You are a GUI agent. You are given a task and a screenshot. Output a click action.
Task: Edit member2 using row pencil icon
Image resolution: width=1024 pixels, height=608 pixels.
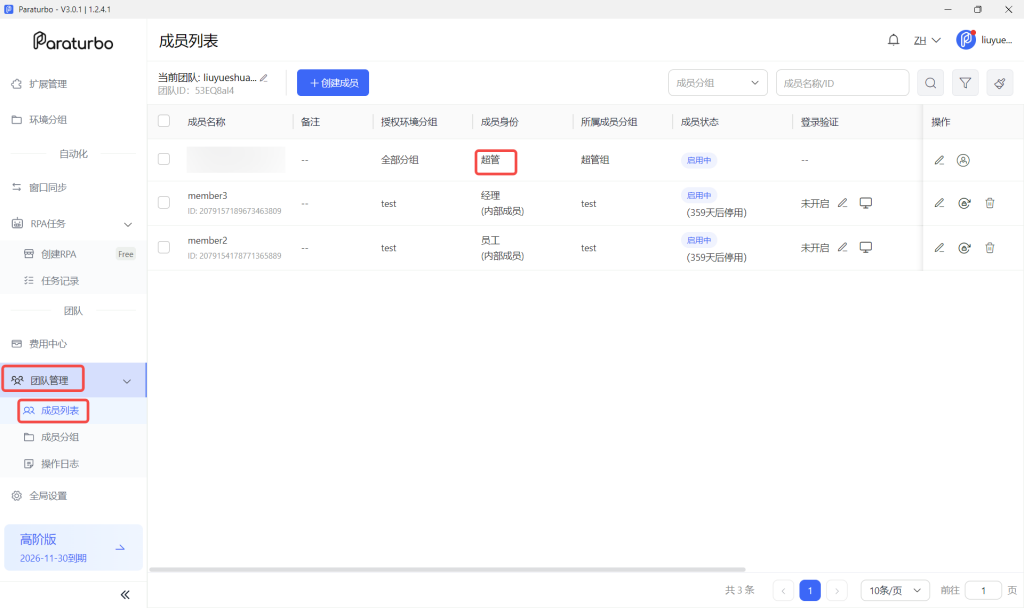click(x=939, y=248)
